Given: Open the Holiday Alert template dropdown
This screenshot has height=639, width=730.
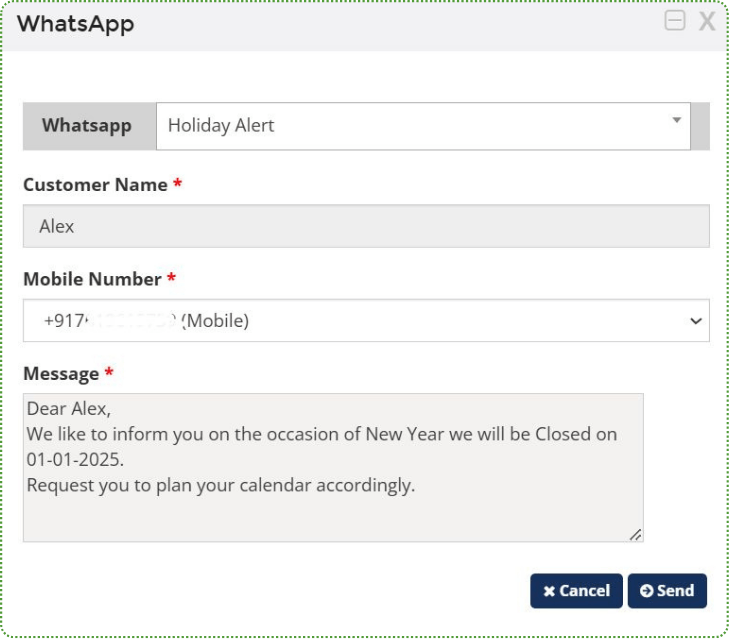Looking at the screenshot, I should pos(422,126).
